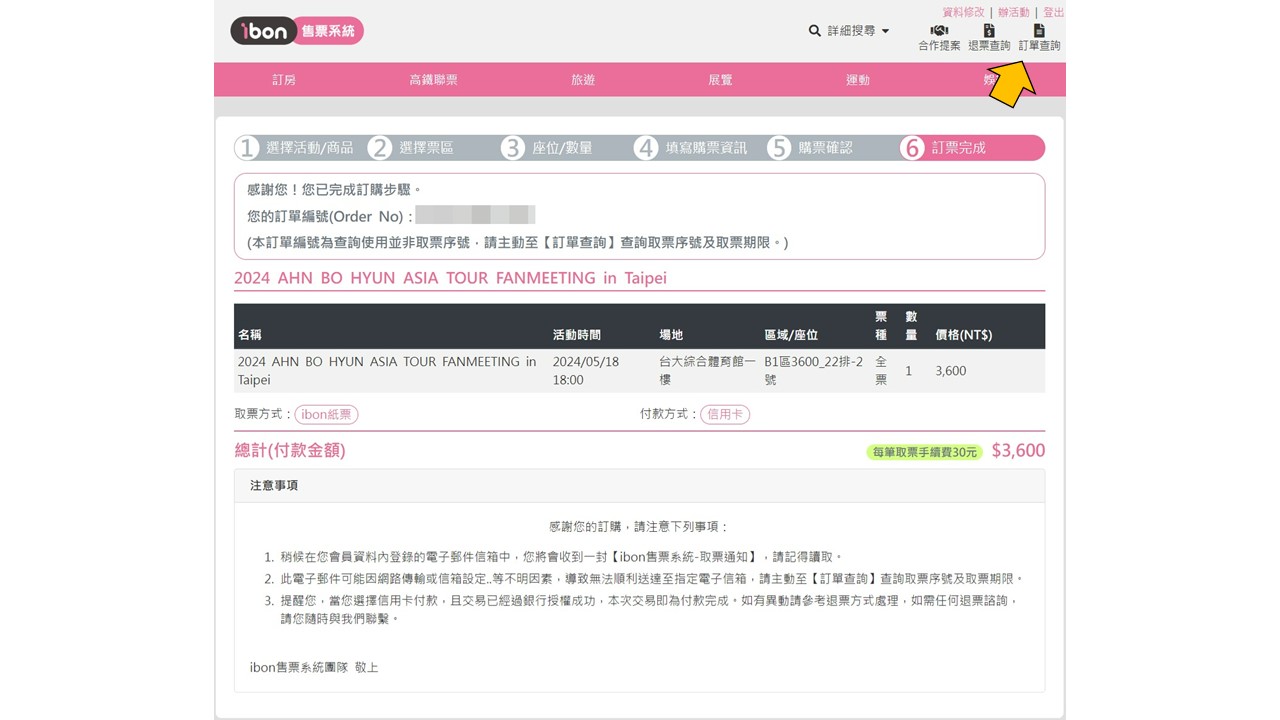Open the 展覽 menu
Image resolution: width=1280 pixels, height=720 pixels.
(720, 80)
